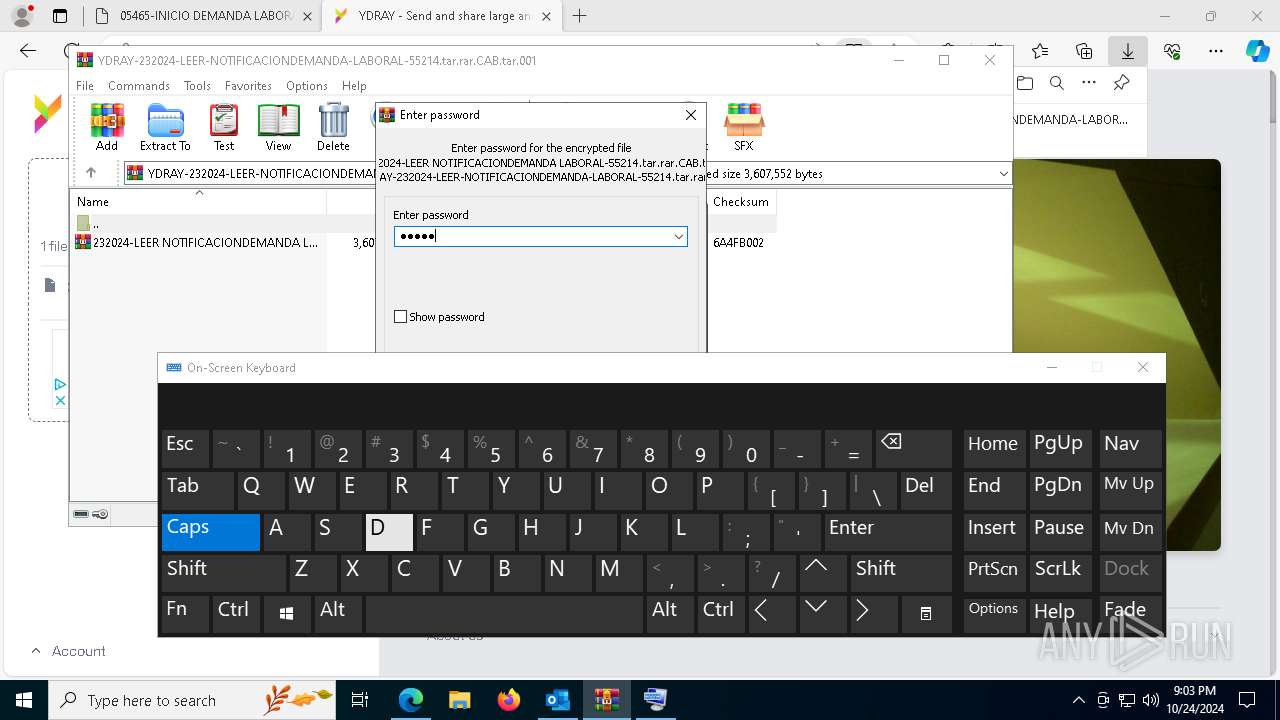Screen dimensions: 1280x720
Task: Open the Commands menu
Action: tap(139, 86)
